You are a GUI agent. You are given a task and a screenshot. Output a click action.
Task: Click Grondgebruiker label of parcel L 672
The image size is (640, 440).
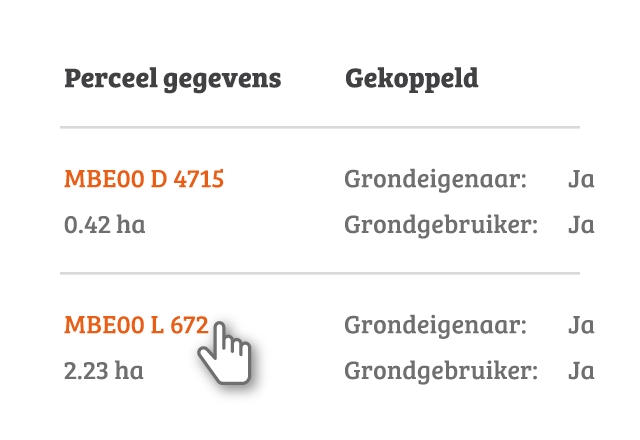pyautogui.click(x=441, y=371)
